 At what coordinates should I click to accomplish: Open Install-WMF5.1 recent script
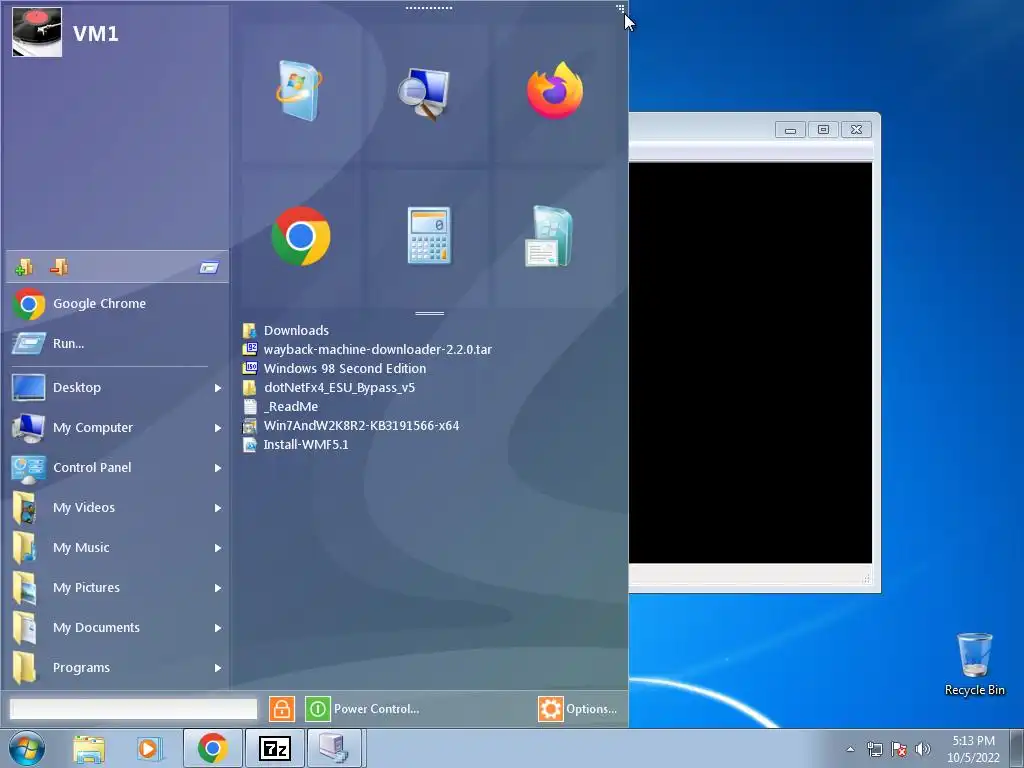(x=295, y=444)
